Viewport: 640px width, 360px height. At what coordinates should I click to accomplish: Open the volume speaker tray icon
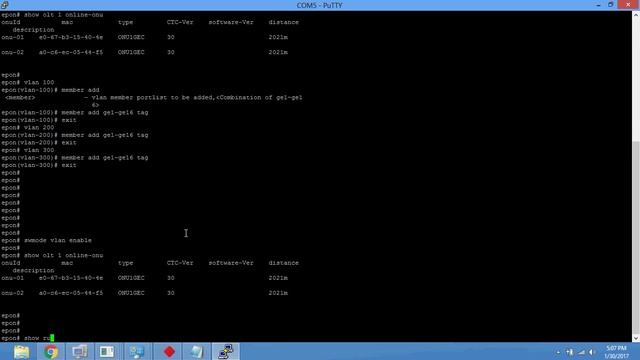592,352
